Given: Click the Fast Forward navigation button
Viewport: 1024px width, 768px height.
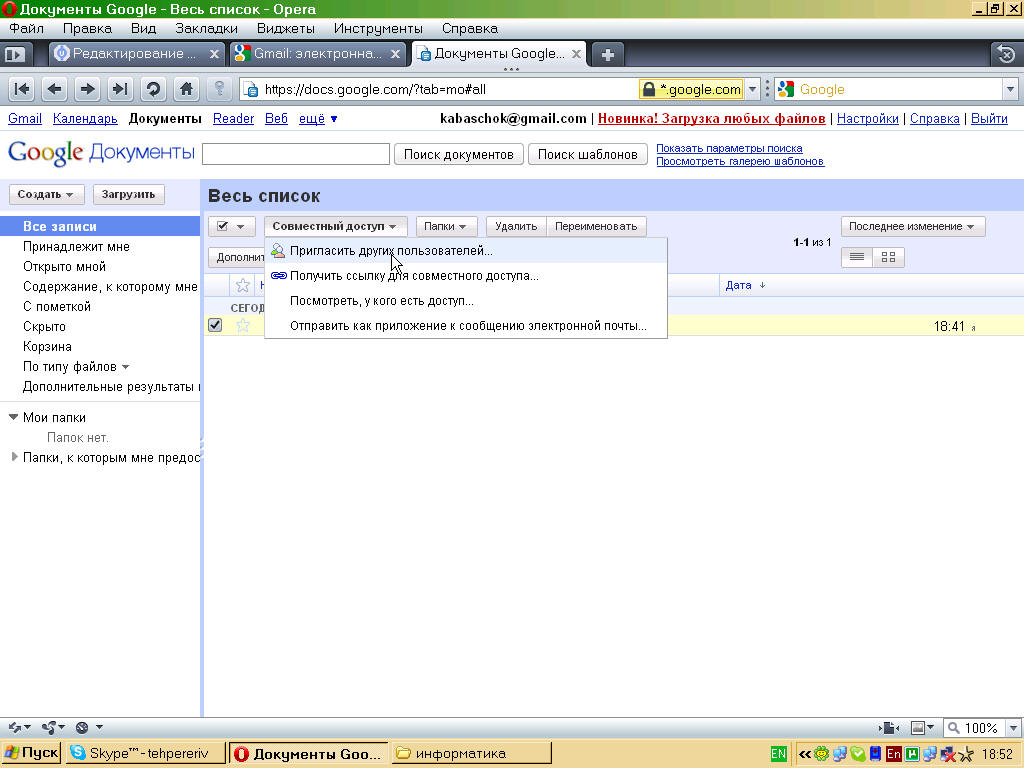Looking at the screenshot, I should click(120, 89).
